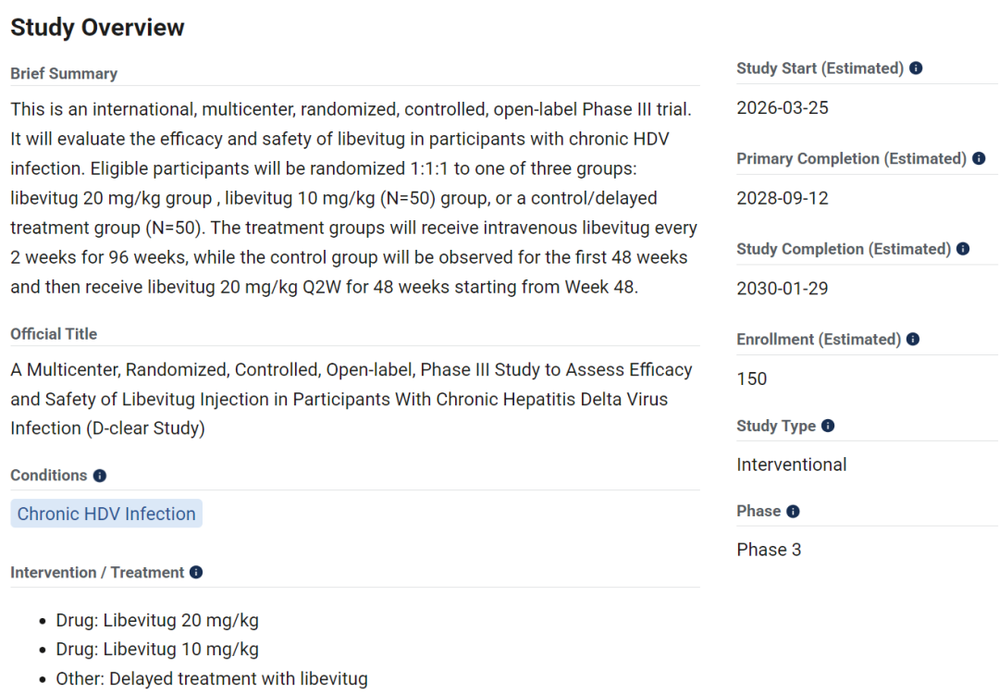Click the study completion date 2030-01-29
Screen dimensions: 999x694
coord(782,289)
